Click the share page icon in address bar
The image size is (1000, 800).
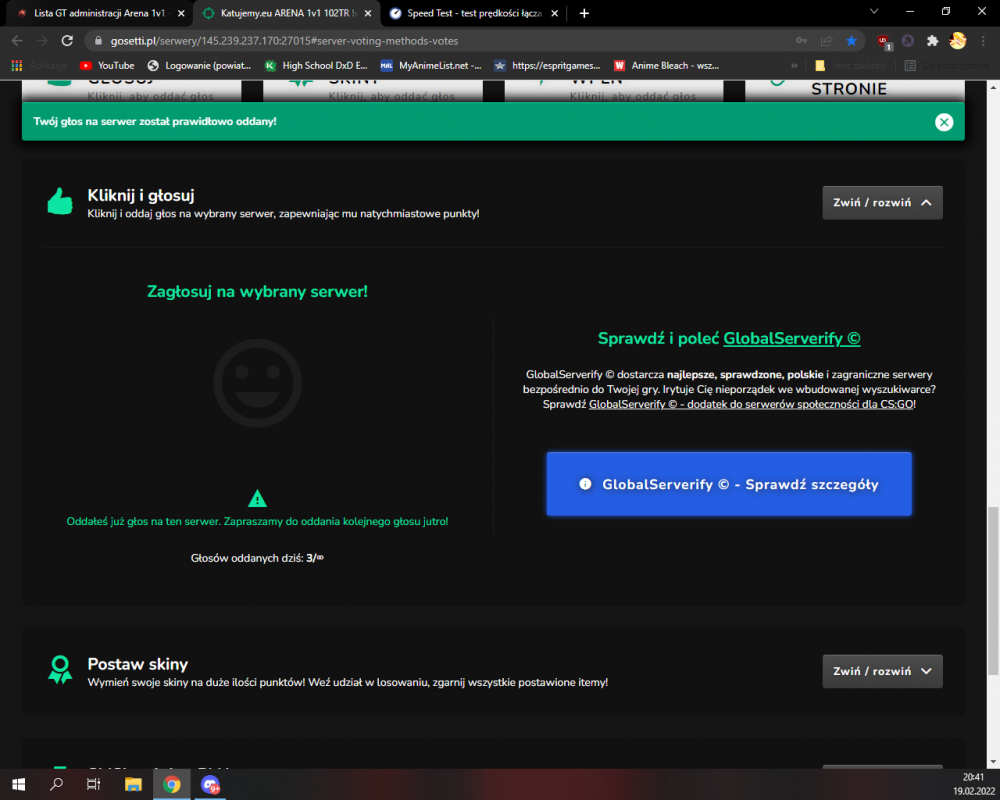[x=827, y=41]
